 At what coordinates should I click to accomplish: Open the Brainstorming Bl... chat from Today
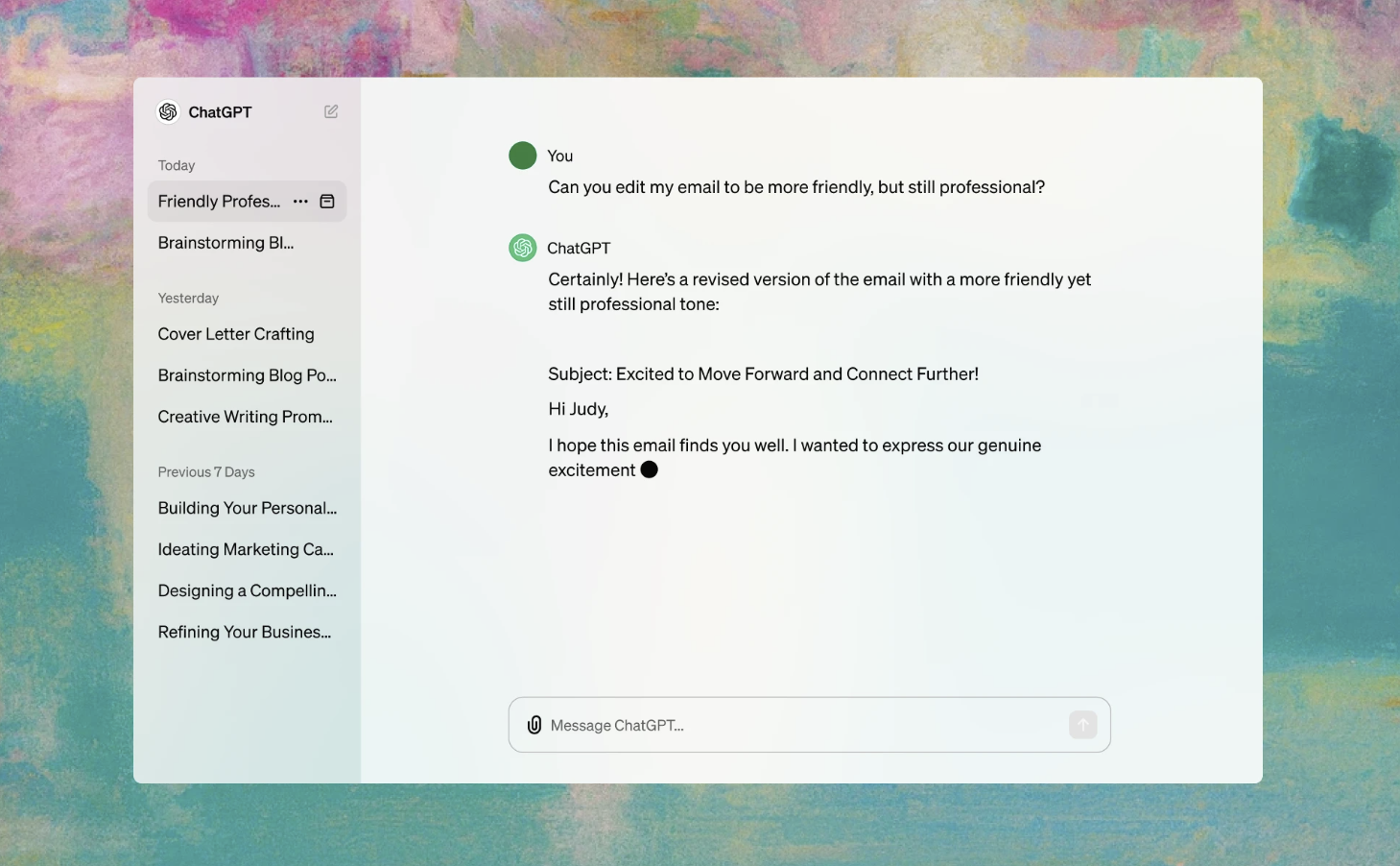coord(225,243)
